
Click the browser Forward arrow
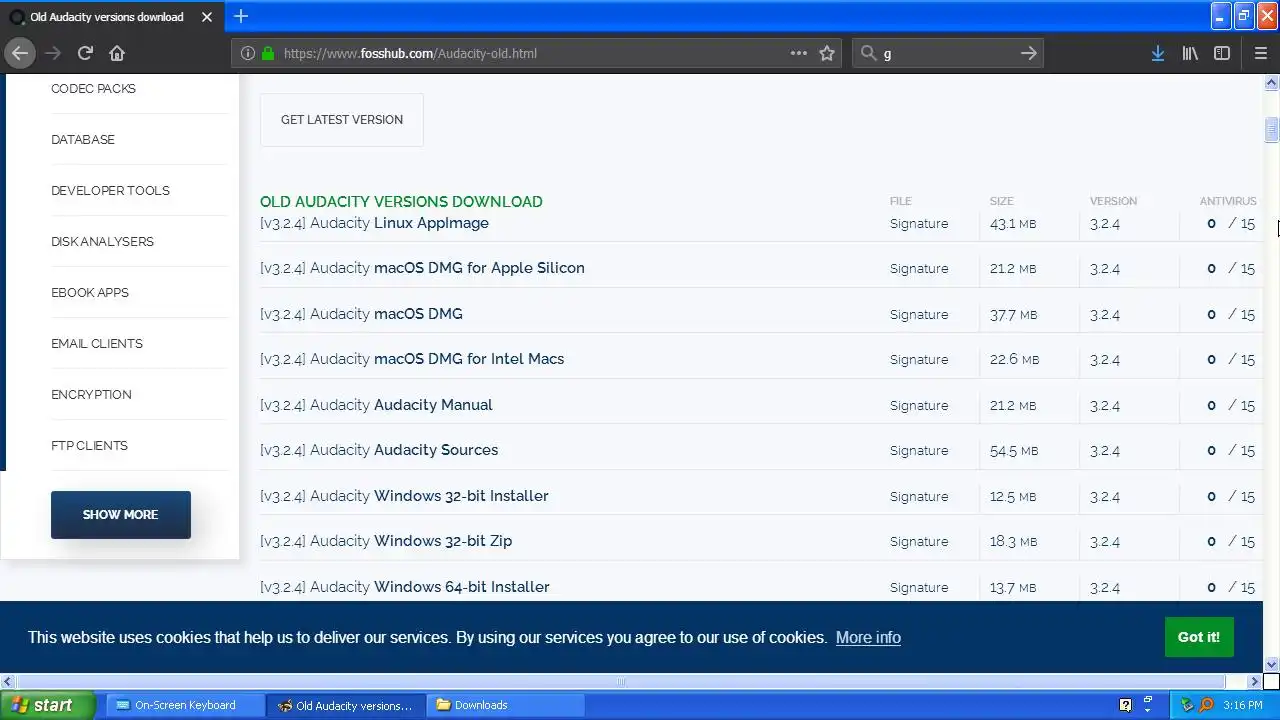click(53, 53)
